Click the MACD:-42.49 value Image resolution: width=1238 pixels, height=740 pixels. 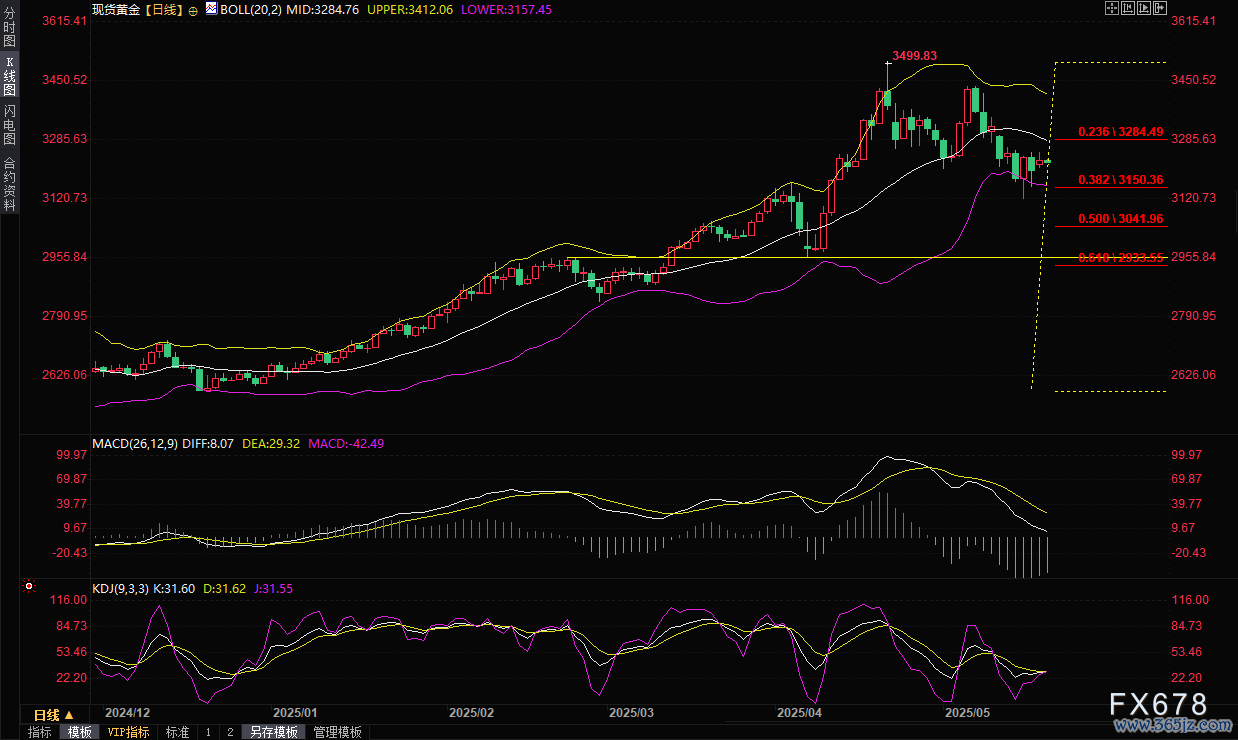(x=347, y=443)
